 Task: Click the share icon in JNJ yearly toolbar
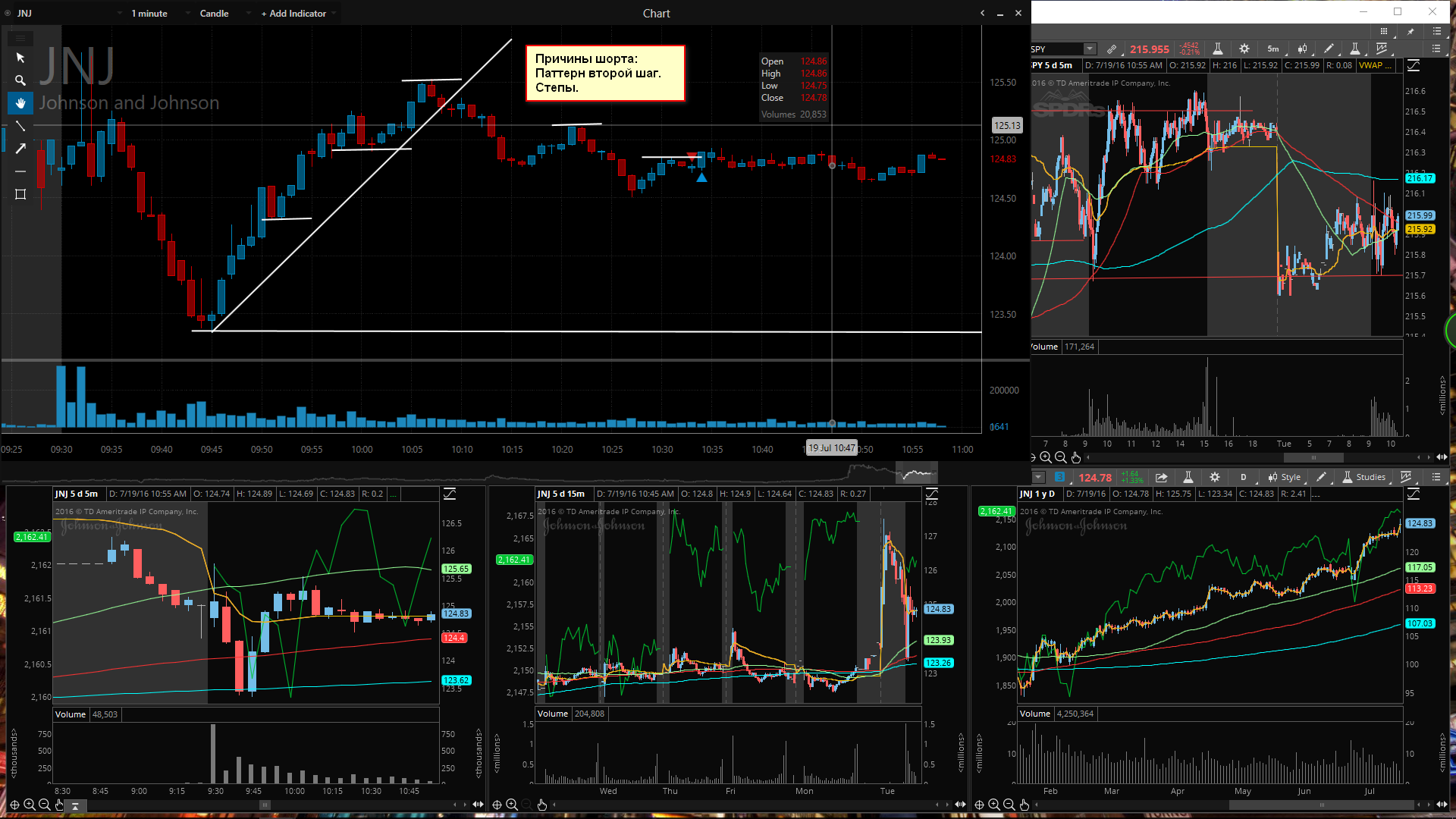[x=1161, y=477]
